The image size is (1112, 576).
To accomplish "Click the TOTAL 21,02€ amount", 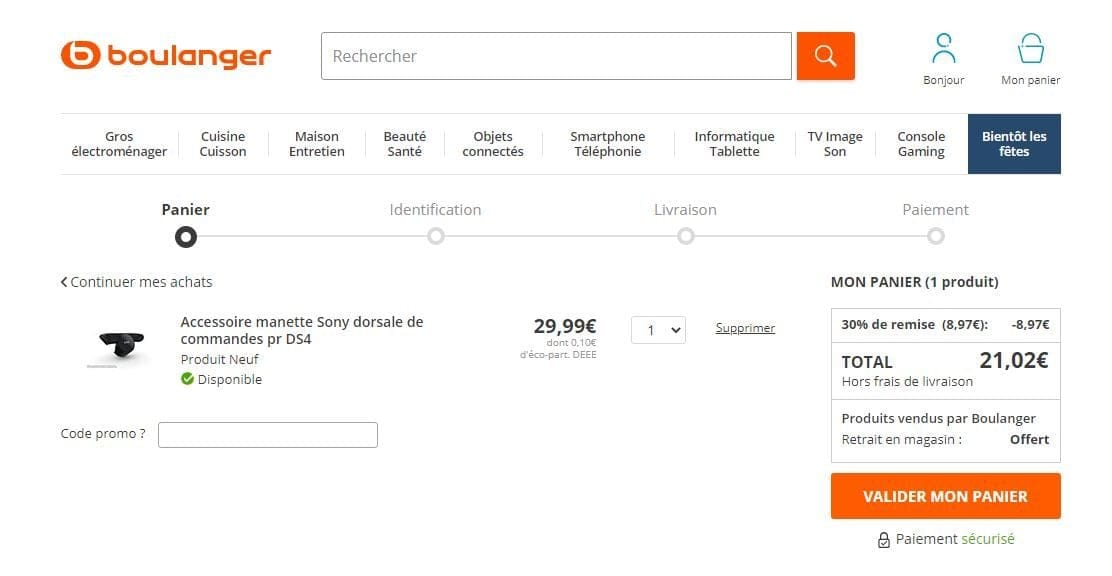I will point(1013,360).
